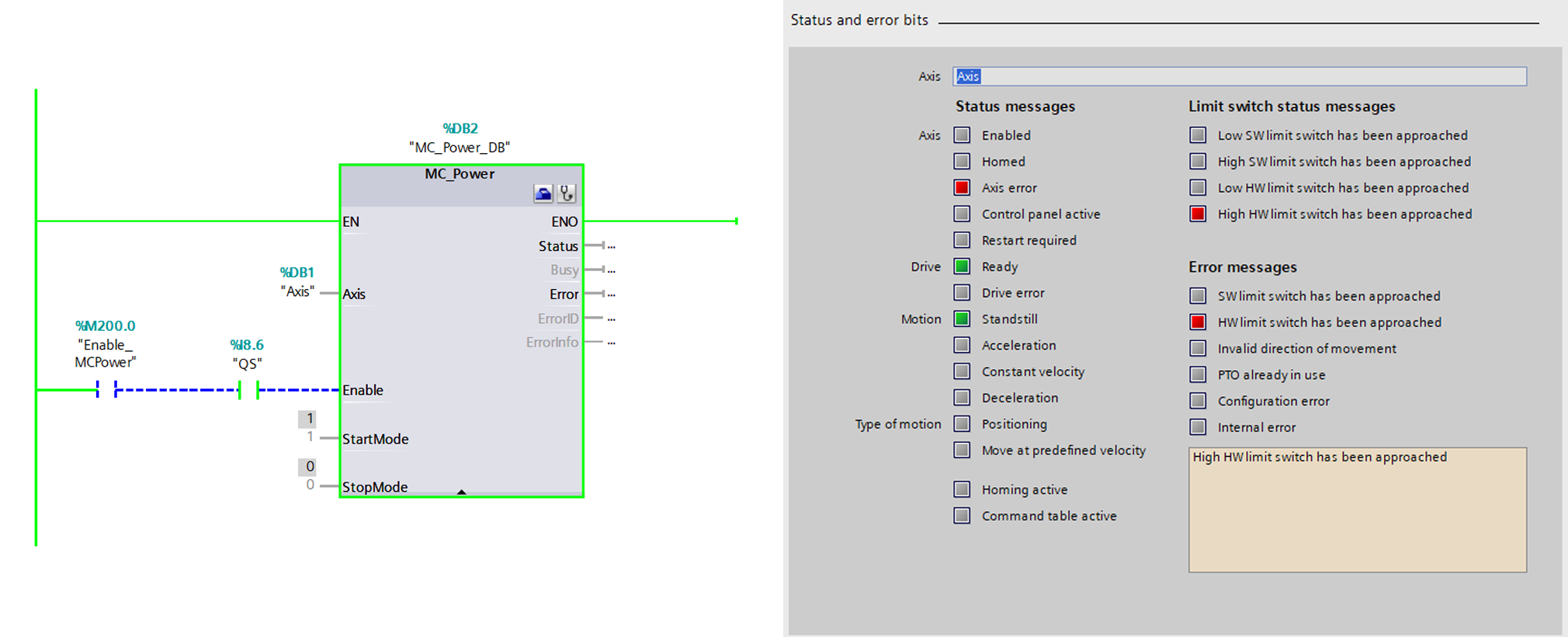Click the ErrorID output pin

558,318
